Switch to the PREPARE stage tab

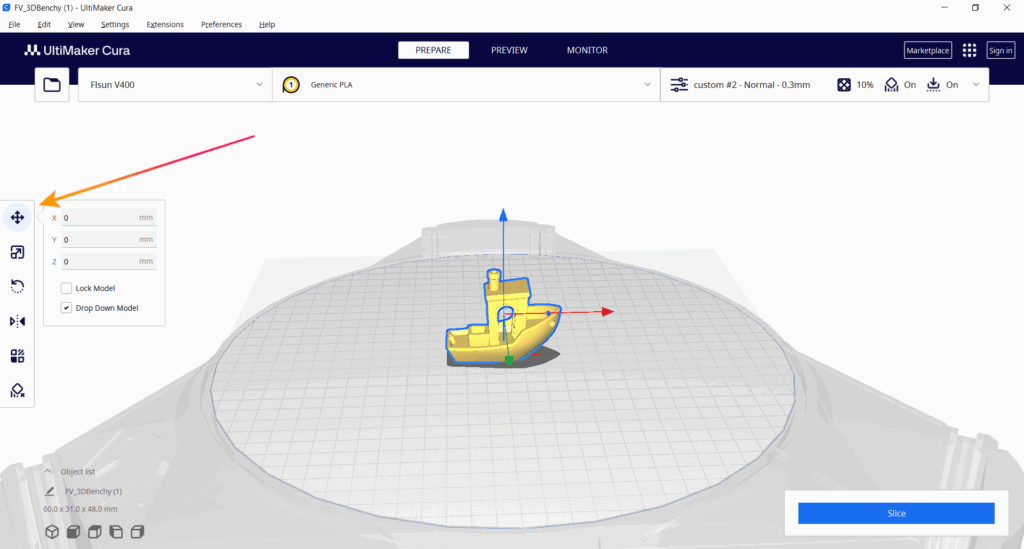click(x=434, y=50)
